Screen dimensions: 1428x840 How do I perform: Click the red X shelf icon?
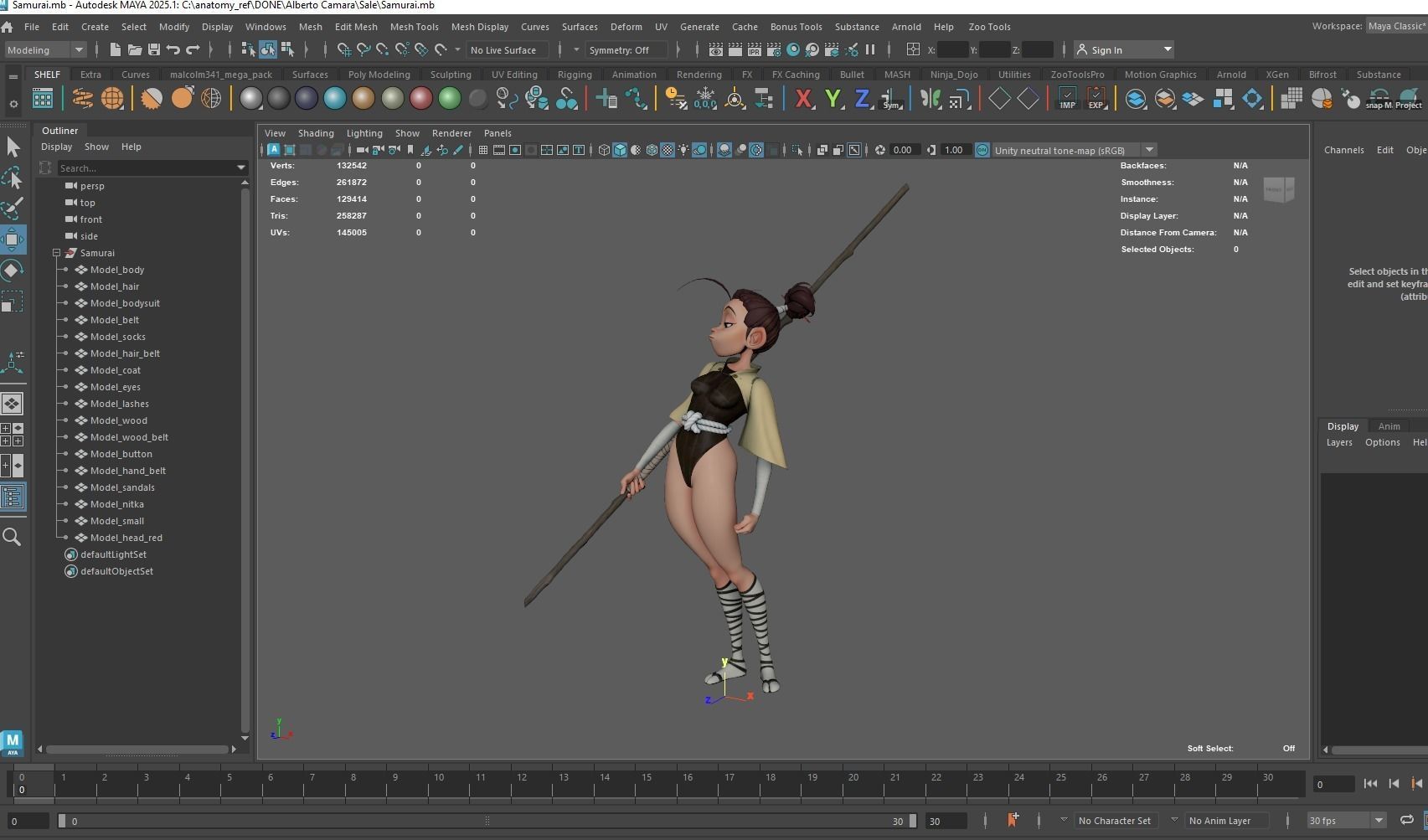click(803, 99)
